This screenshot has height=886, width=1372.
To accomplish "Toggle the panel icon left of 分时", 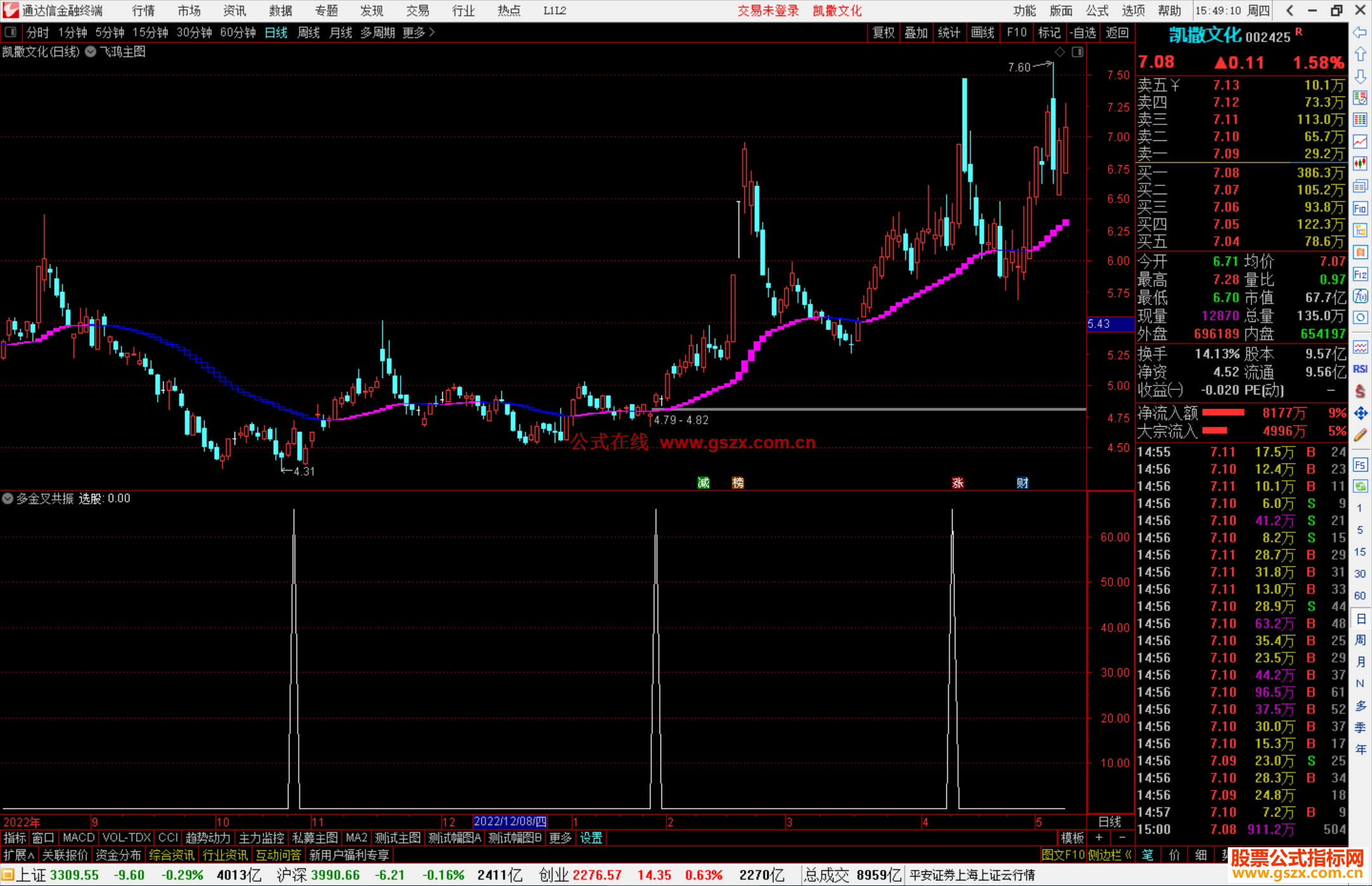I will coord(11,32).
